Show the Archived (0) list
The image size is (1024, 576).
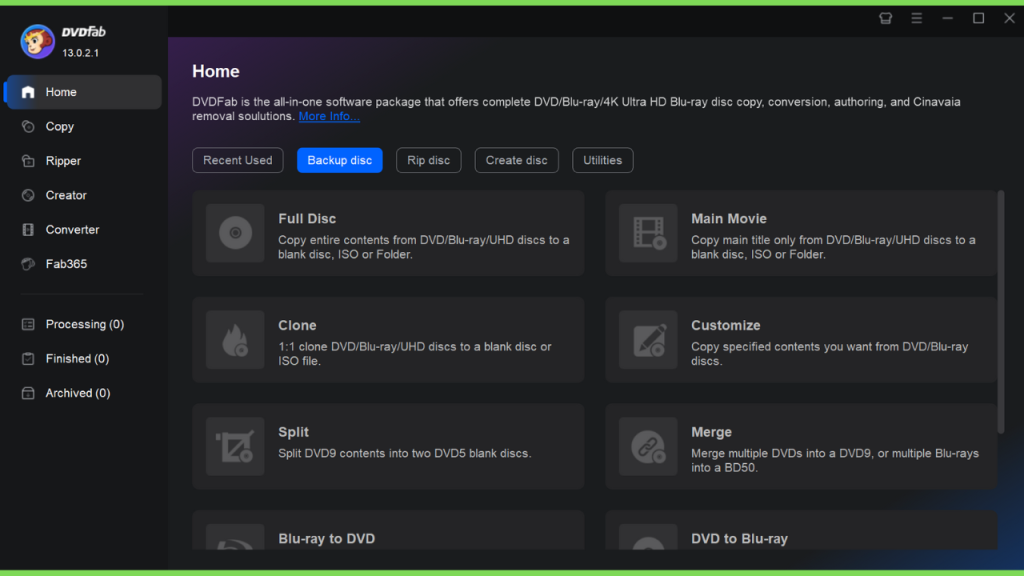click(x=78, y=393)
